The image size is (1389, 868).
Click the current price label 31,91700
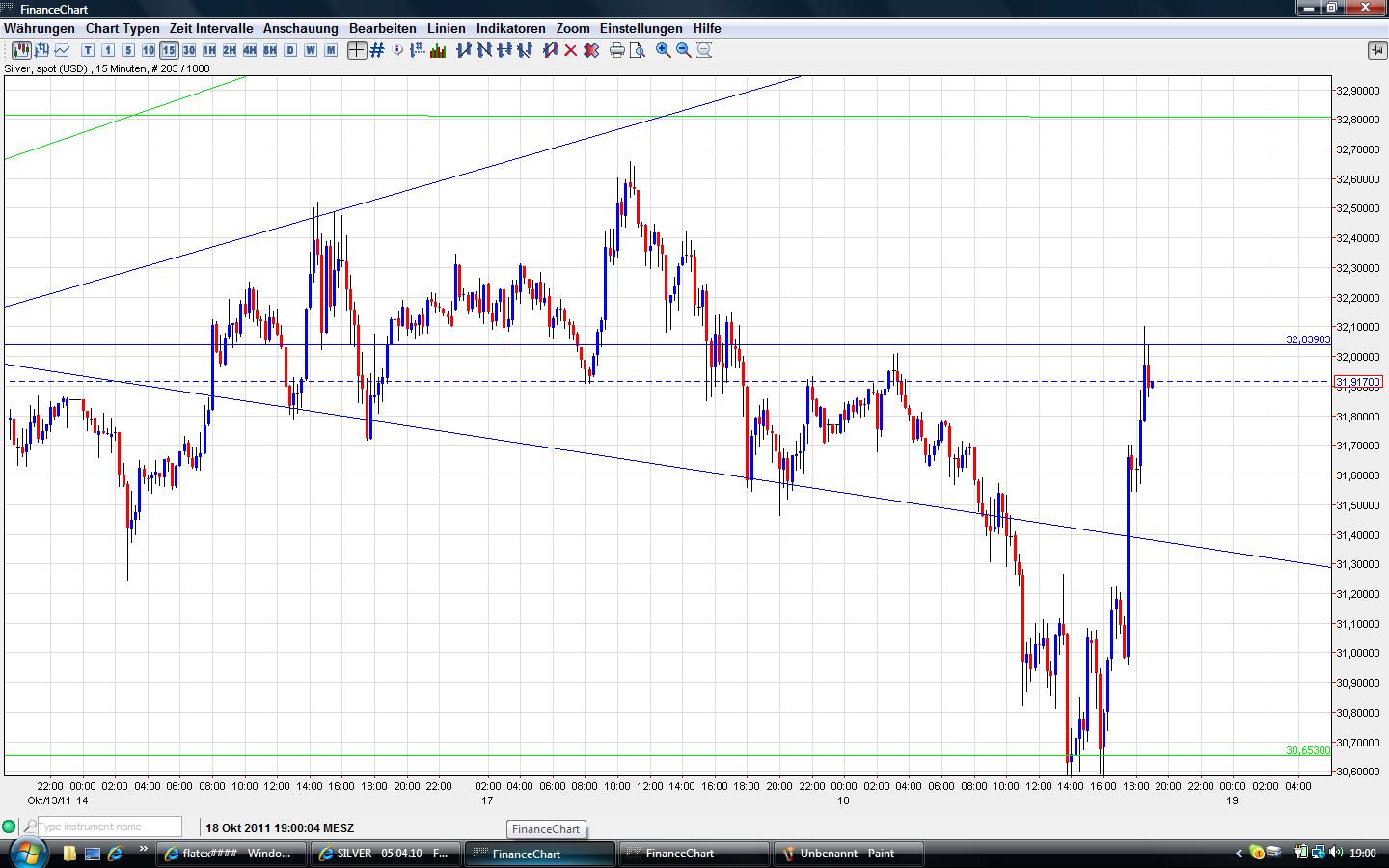pyautogui.click(x=1358, y=383)
